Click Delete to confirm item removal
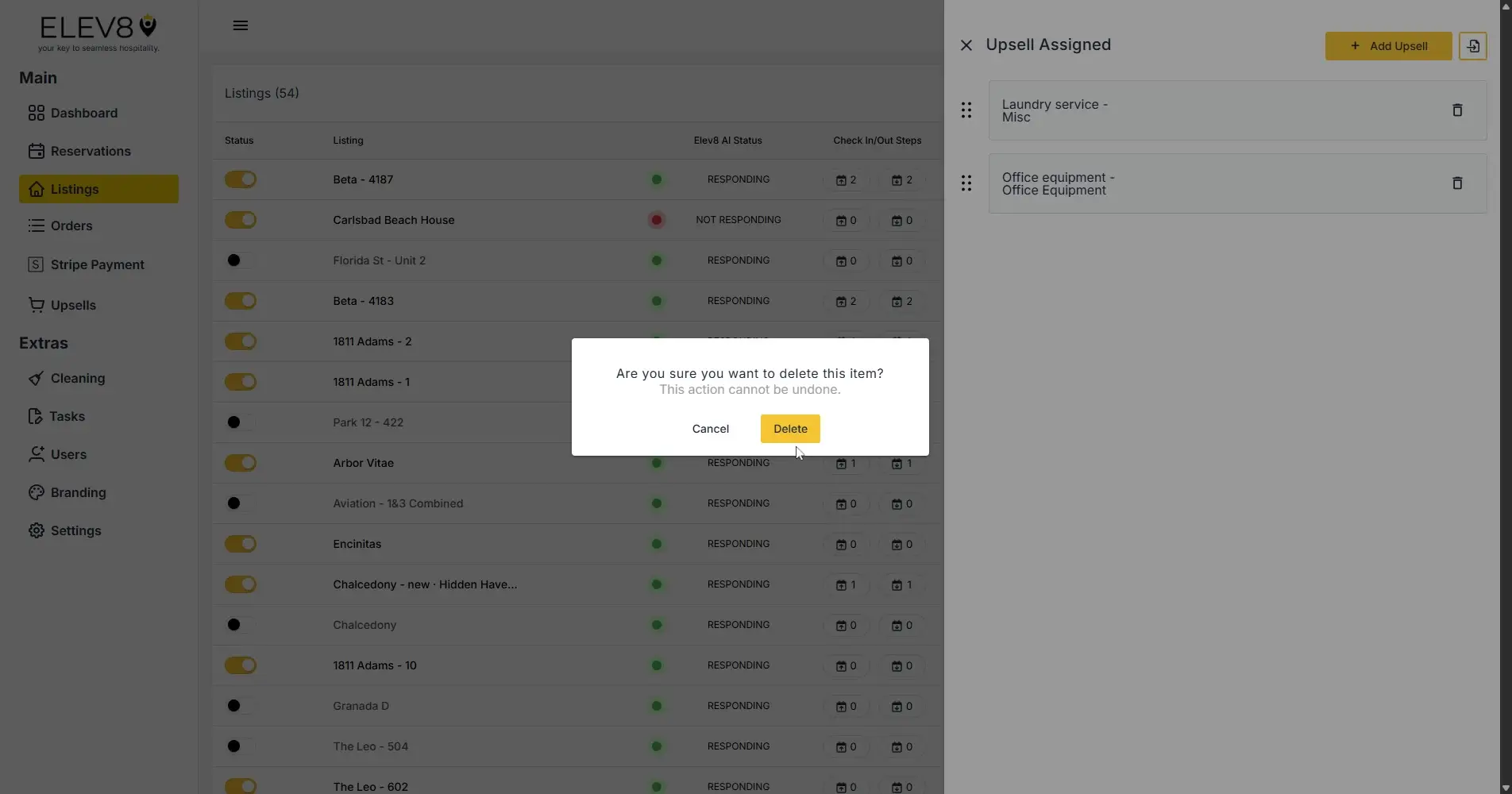 tap(789, 429)
